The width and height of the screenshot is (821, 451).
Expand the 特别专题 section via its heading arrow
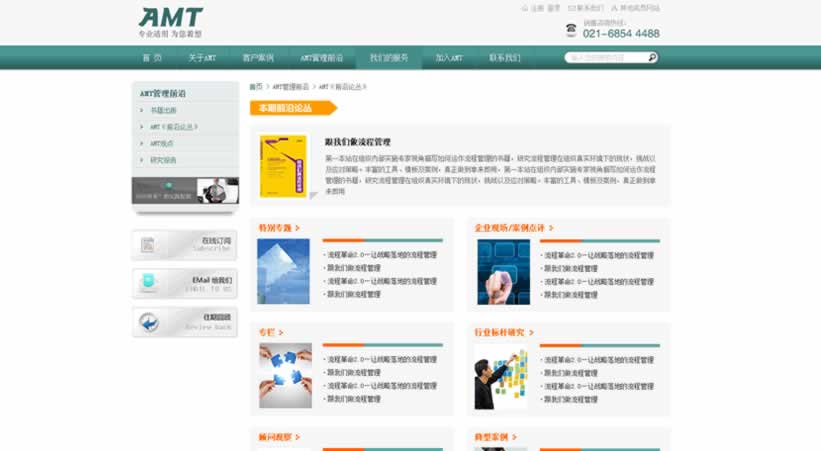click(x=297, y=228)
